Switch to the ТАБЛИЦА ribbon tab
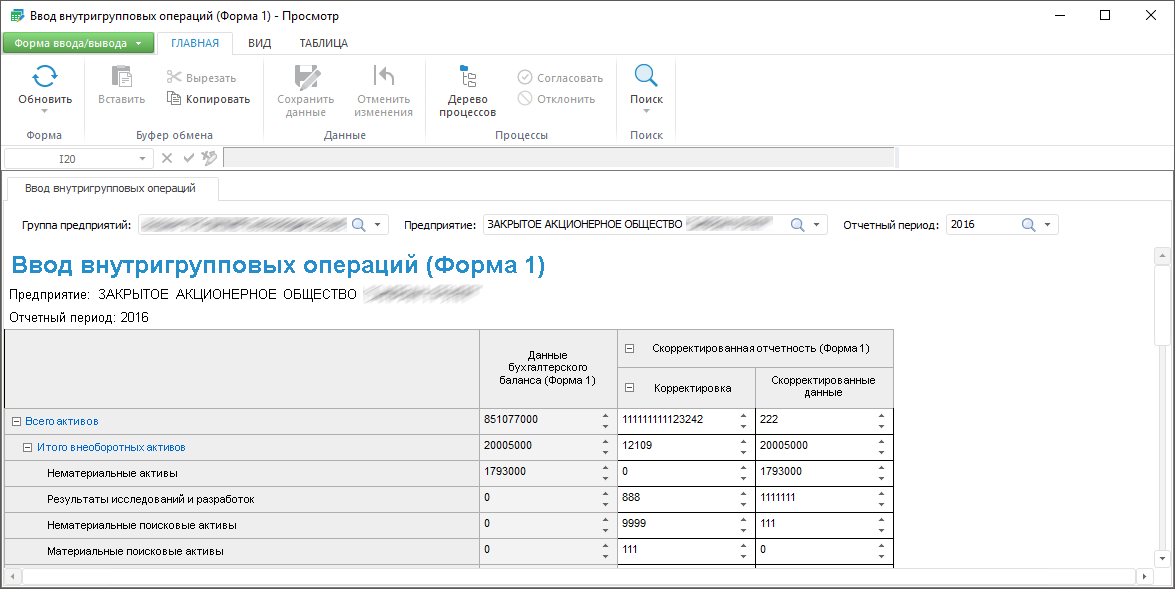This screenshot has height=589, width=1175. click(323, 43)
